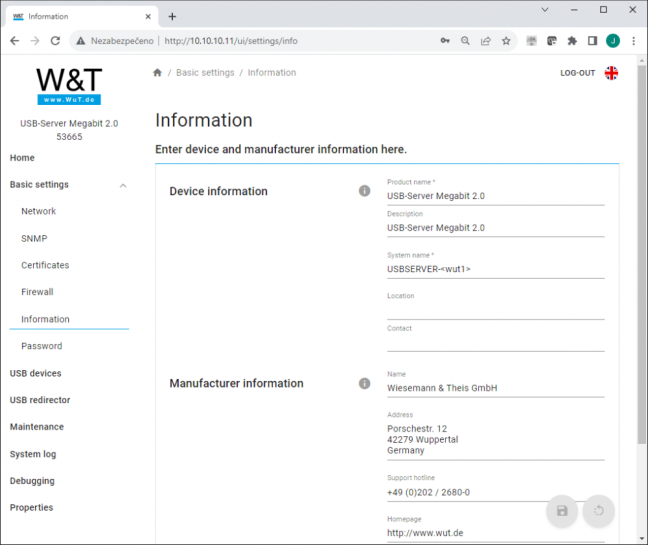
Task: Reload the page
Action: click(55, 41)
